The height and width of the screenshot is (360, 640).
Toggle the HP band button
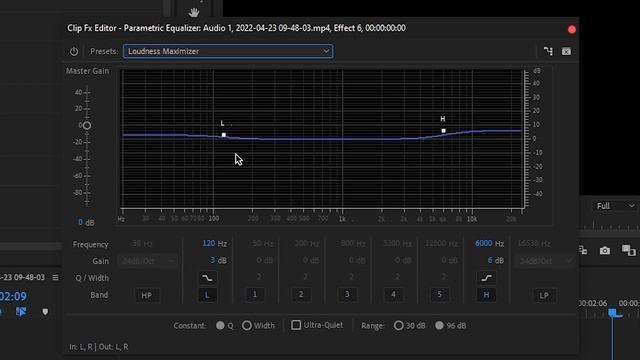click(x=147, y=295)
